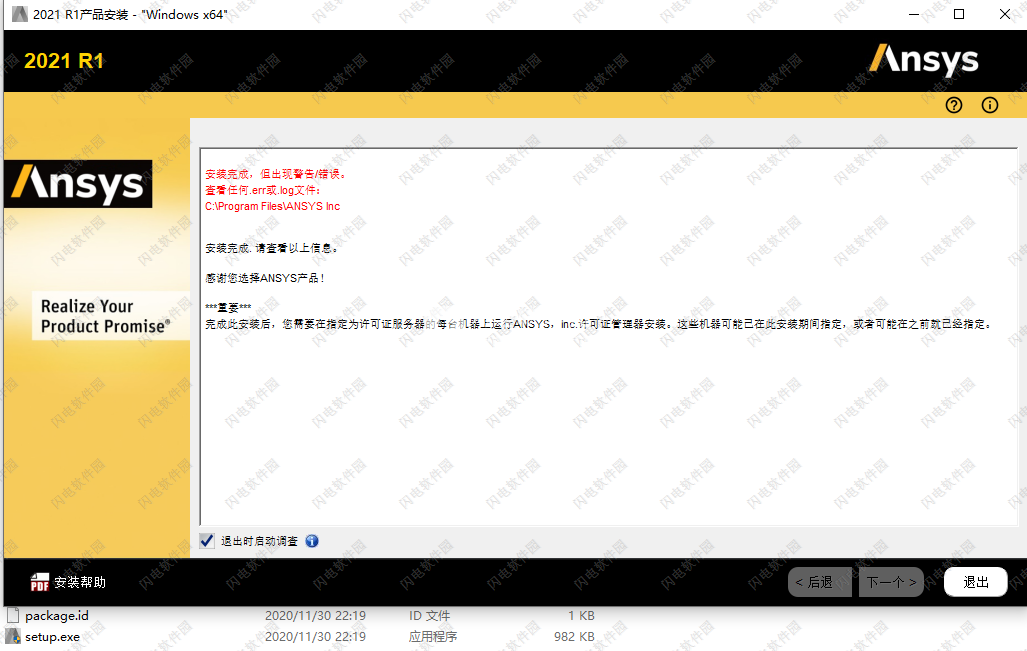Click the setup.exe 982 KB size cell
This screenshot has height=651, width=1027.
tap(574, 637)
